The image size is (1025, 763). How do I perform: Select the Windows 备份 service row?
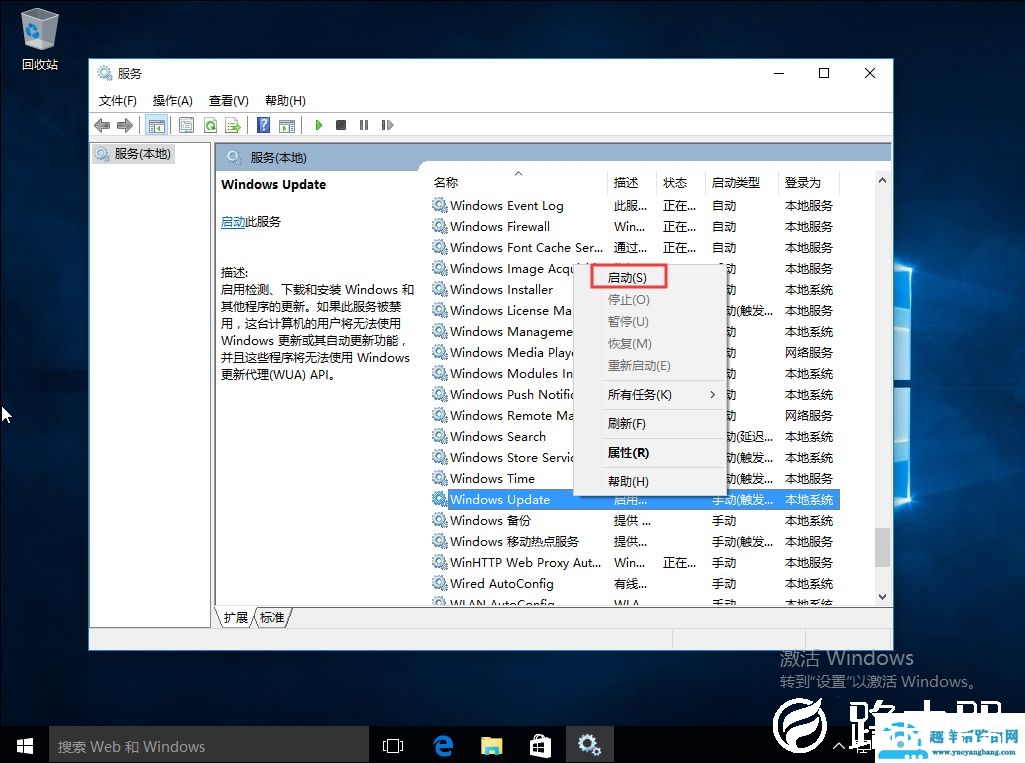pos(634,520)
